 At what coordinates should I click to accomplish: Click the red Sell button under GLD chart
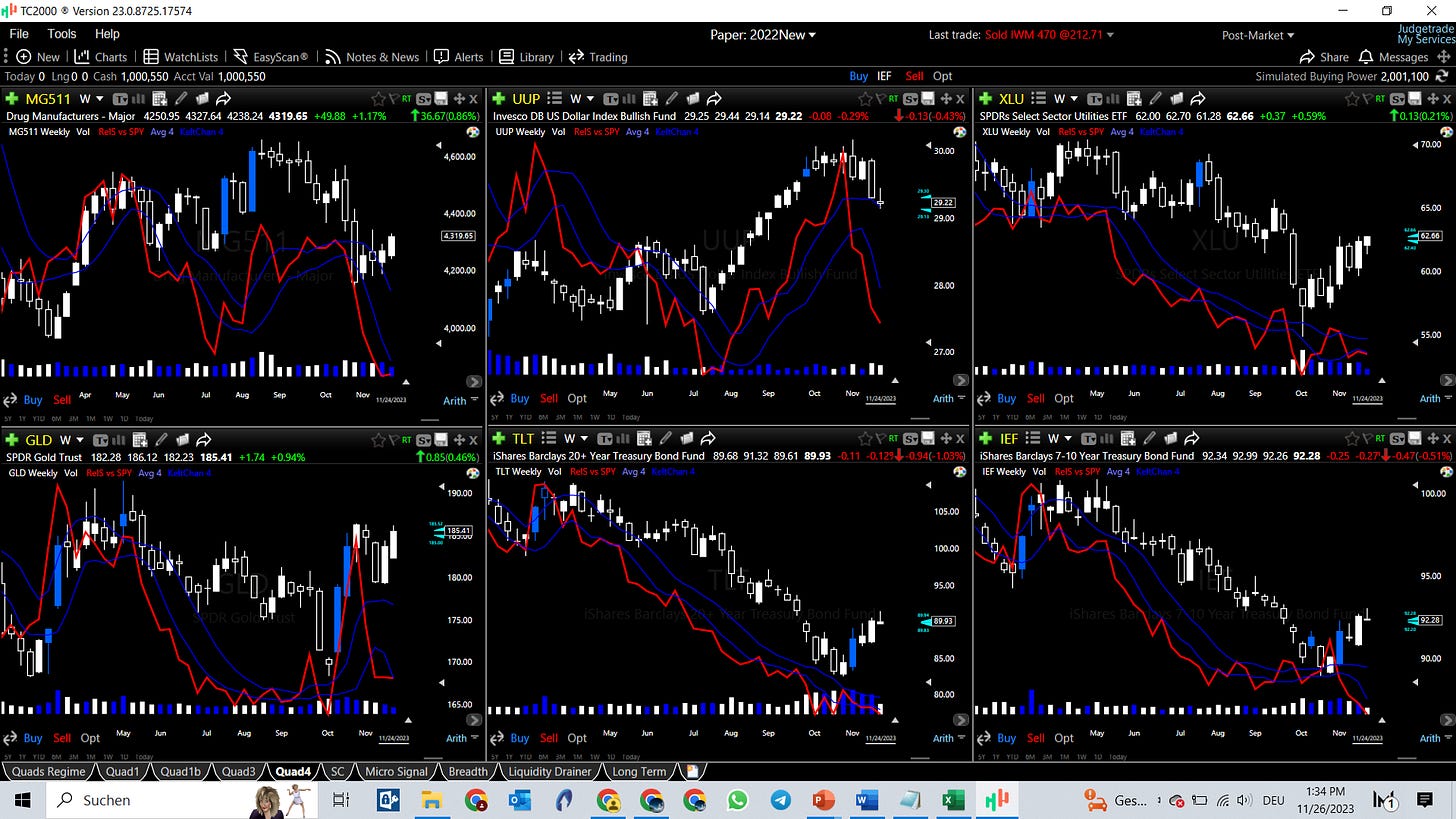62,738
